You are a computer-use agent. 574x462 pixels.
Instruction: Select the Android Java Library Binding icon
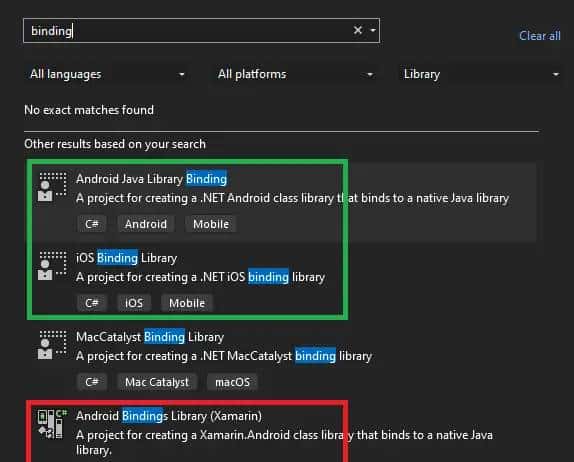coord(52,187)
